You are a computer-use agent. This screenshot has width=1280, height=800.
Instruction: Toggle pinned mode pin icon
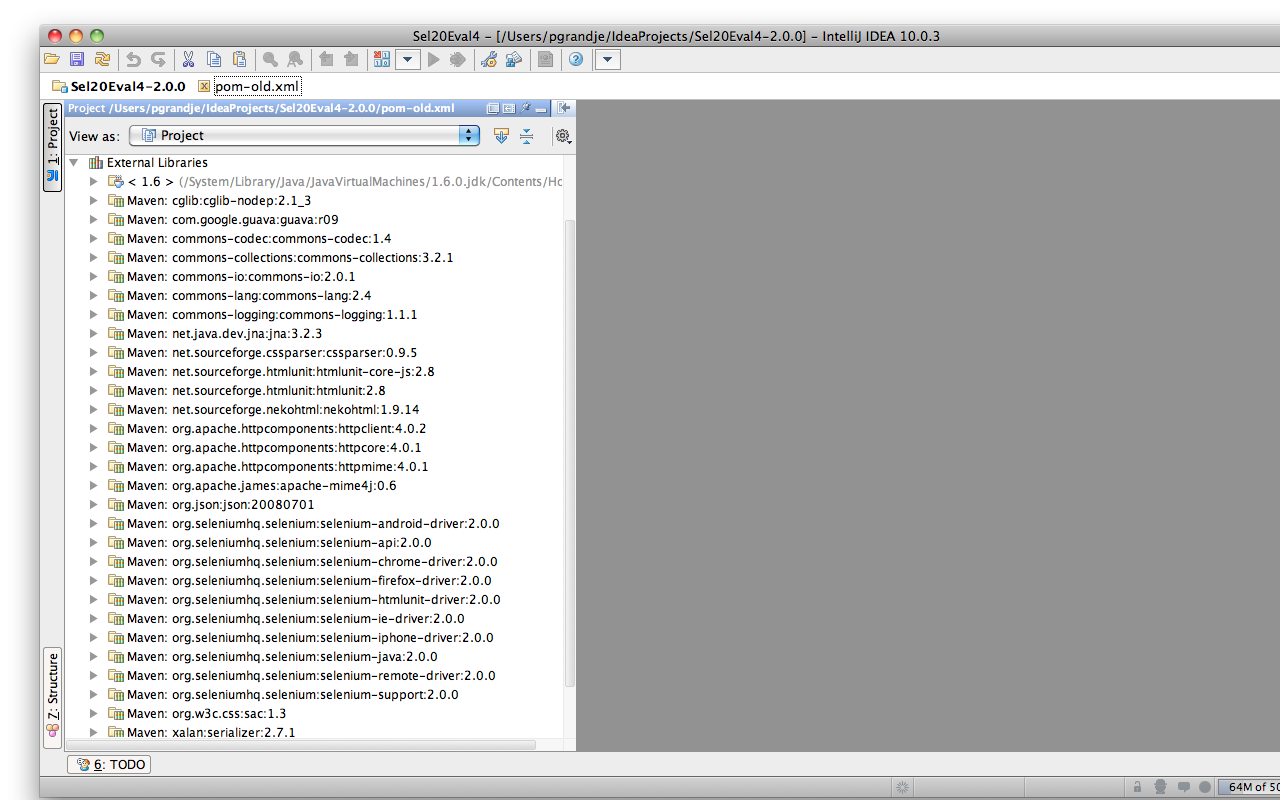[x=525, y=108]
